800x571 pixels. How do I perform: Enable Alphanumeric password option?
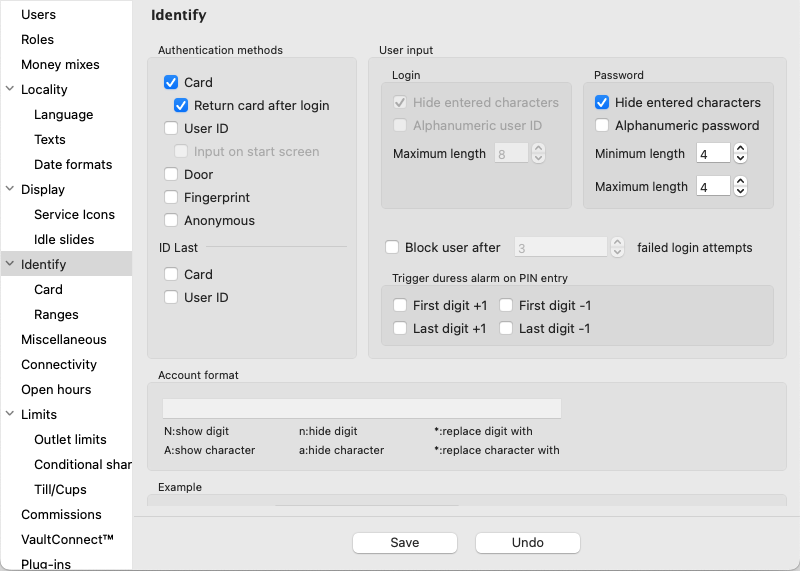pyautogui.click(x=602, y=126)
